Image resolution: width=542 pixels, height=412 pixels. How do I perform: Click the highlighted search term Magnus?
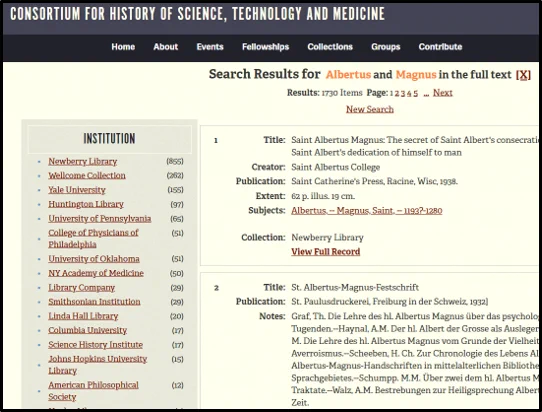coord(416,75)
